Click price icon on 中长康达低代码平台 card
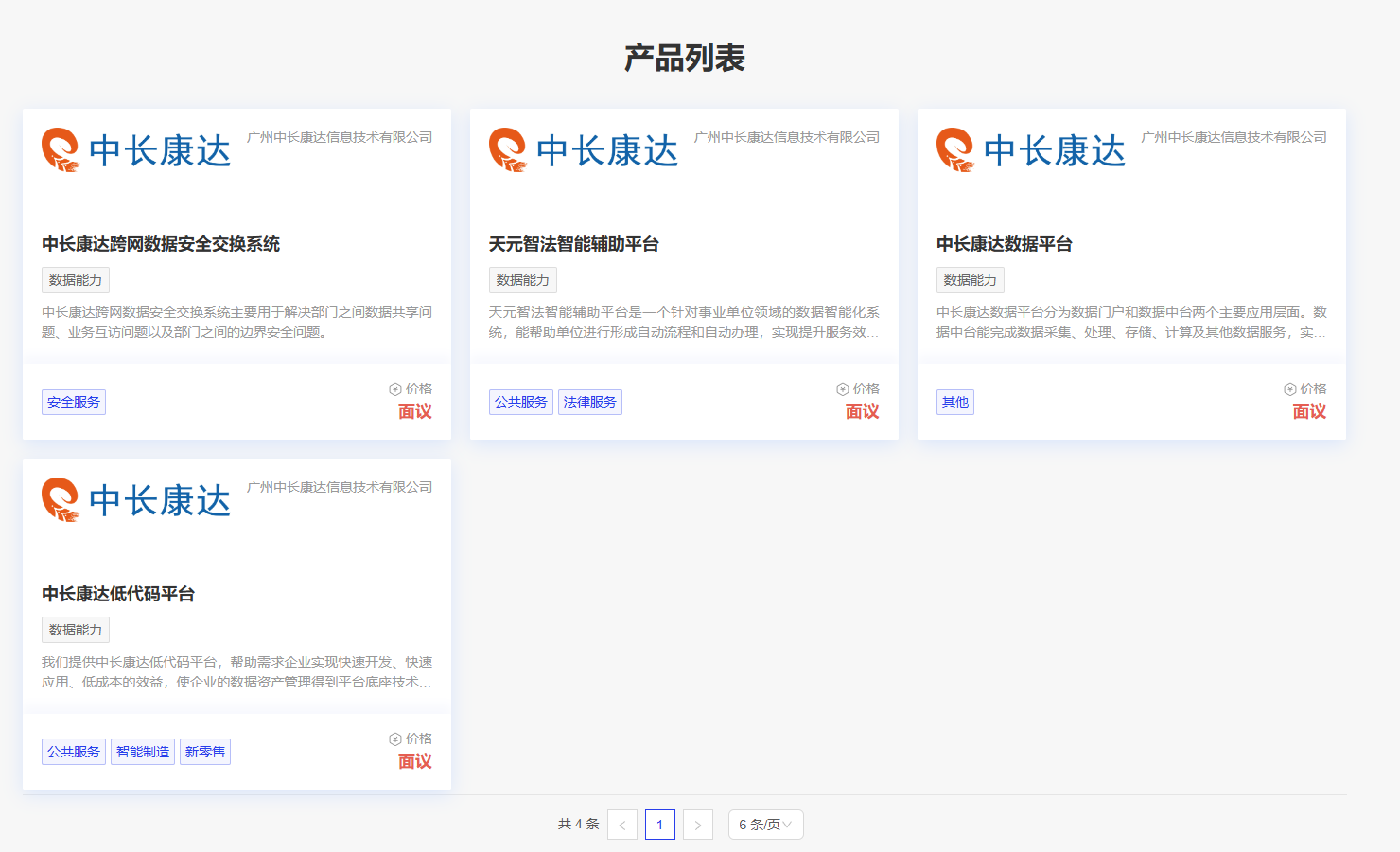 [395, 739]
